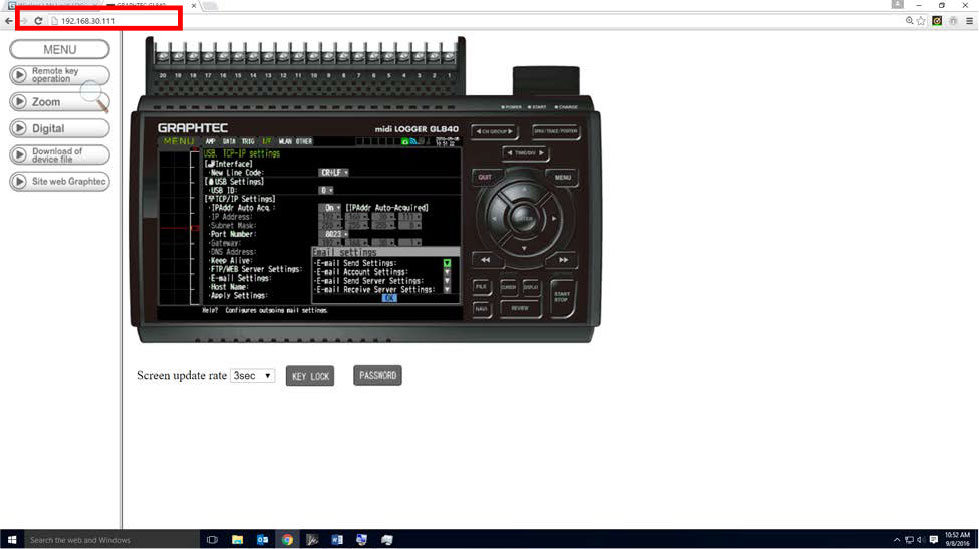Image resolution: width=979 pixels, height=549 pixels.
Task: Click the logger's hardware MENU key
Action: [x=563, y=178]
